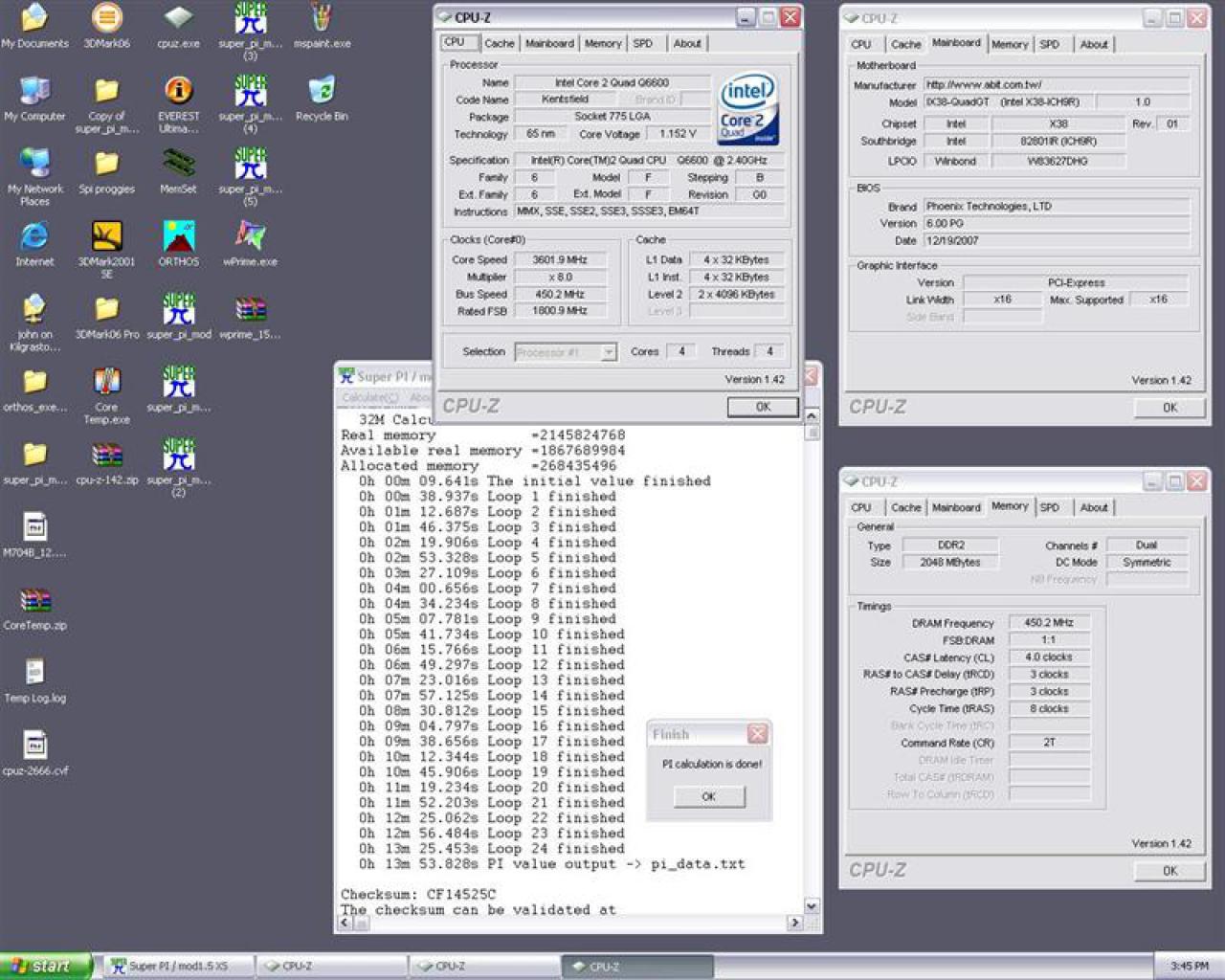Click the Bus Speed value 450.2 MHz
This screenshot has height=980, width=1225.
click(x=560, y=294)
